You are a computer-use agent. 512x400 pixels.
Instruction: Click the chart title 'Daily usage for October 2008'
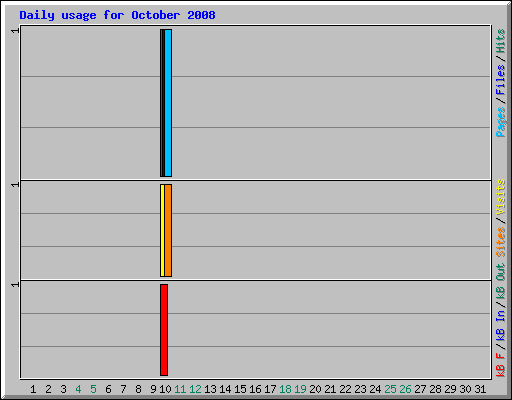(117, 15)
